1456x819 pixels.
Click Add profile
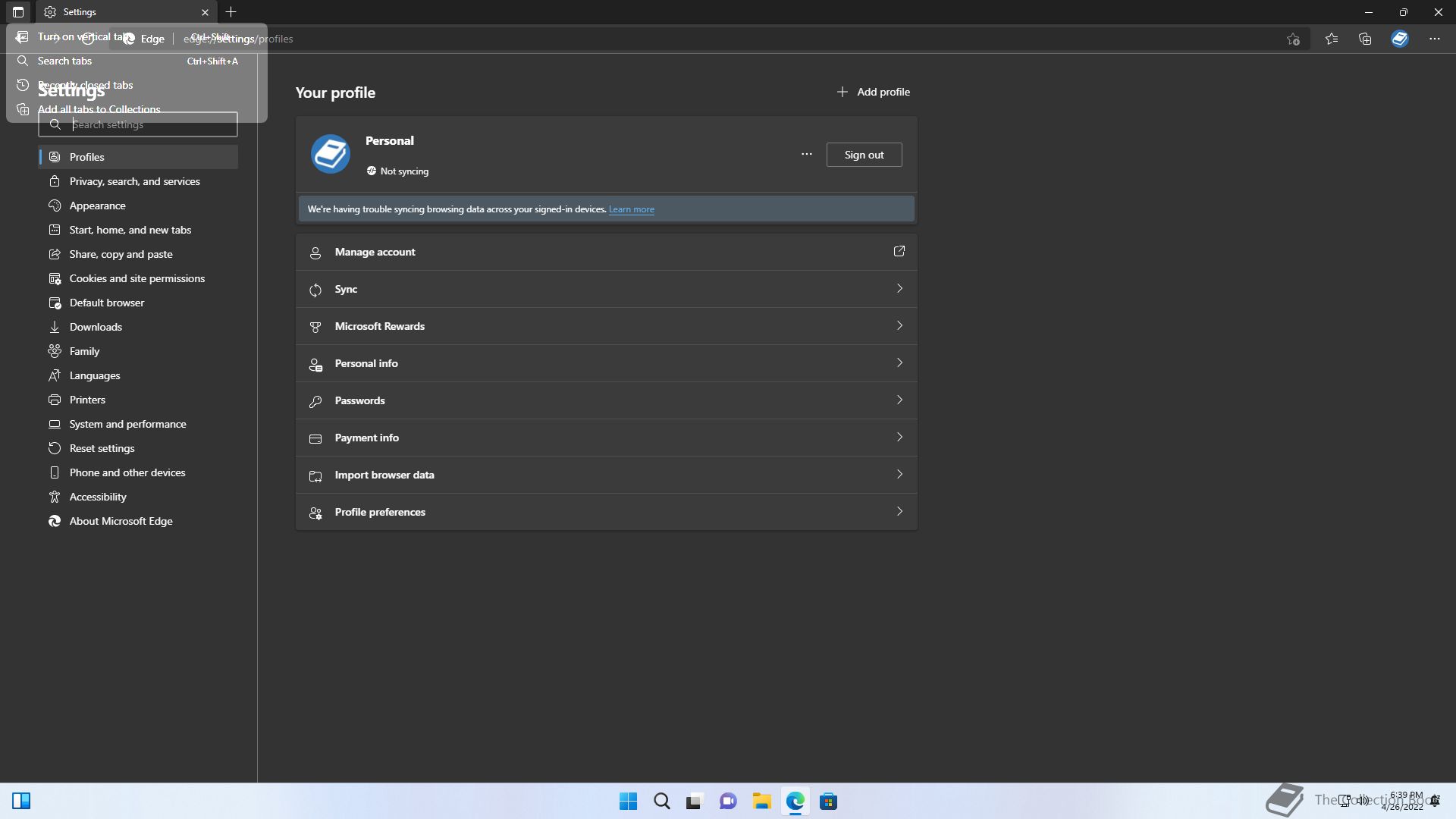pyautogui.click(x=873, y=92)
